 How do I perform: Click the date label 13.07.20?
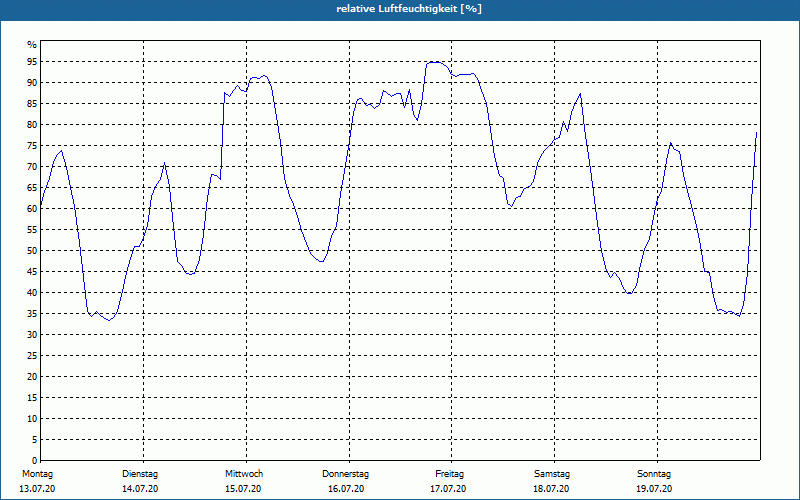[37, 489]
